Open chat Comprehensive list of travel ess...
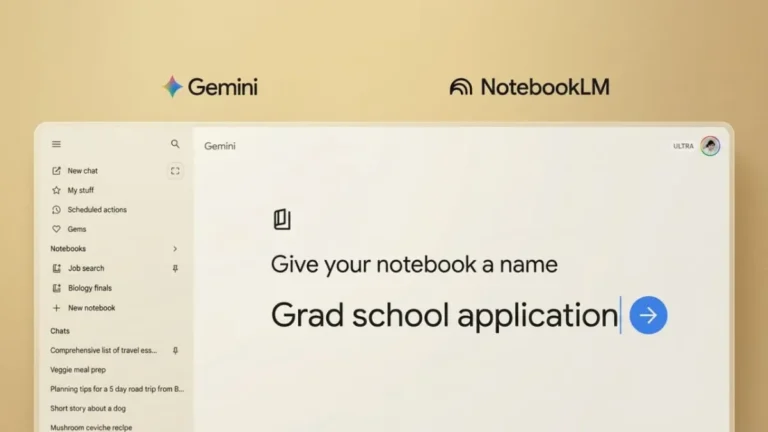The image size is (768, 432). [x=103, y=350]
